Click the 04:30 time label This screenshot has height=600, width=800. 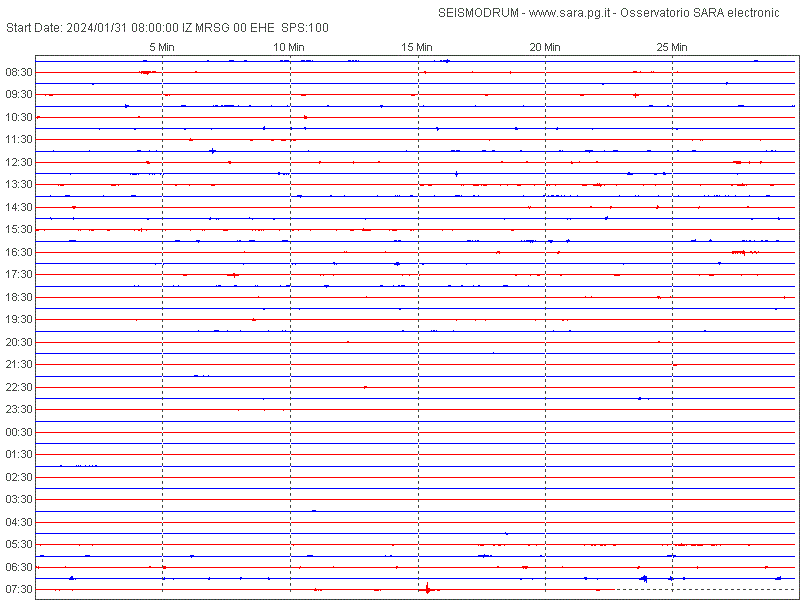pyautogui.click(x=19, y=522)
